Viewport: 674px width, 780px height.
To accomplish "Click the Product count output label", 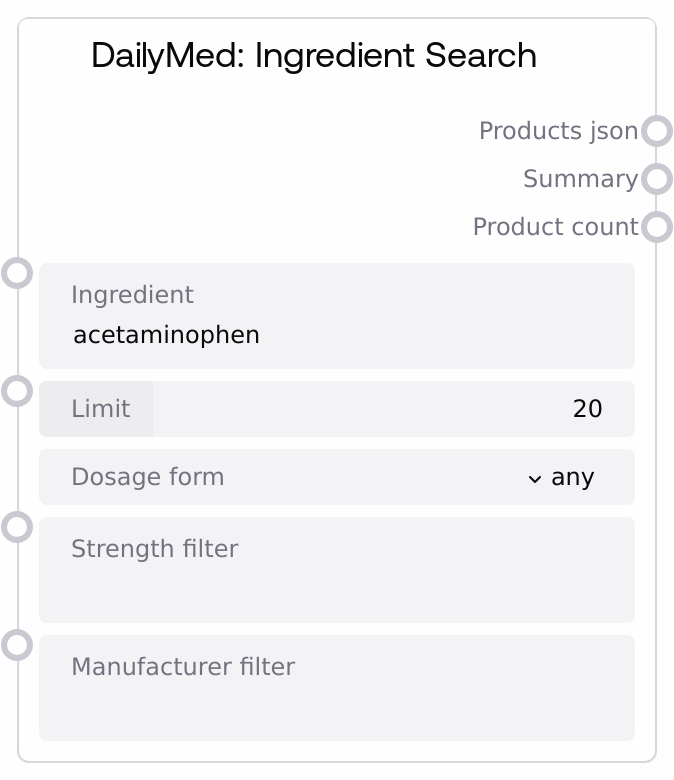I will [x=555, y=227].
